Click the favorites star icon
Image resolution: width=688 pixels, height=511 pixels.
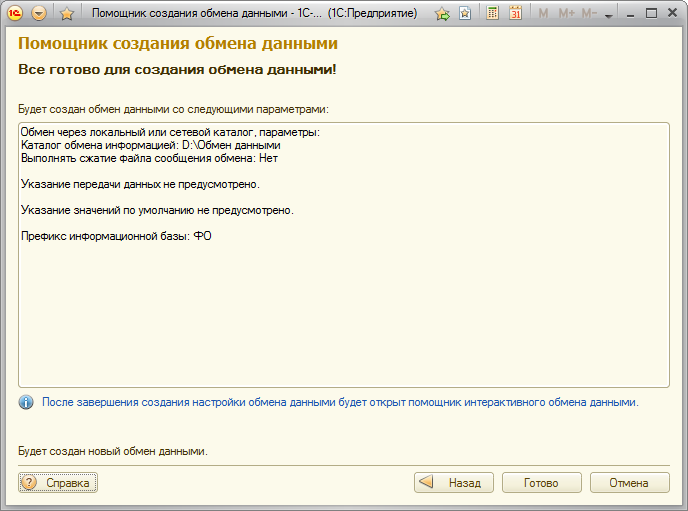67,14
